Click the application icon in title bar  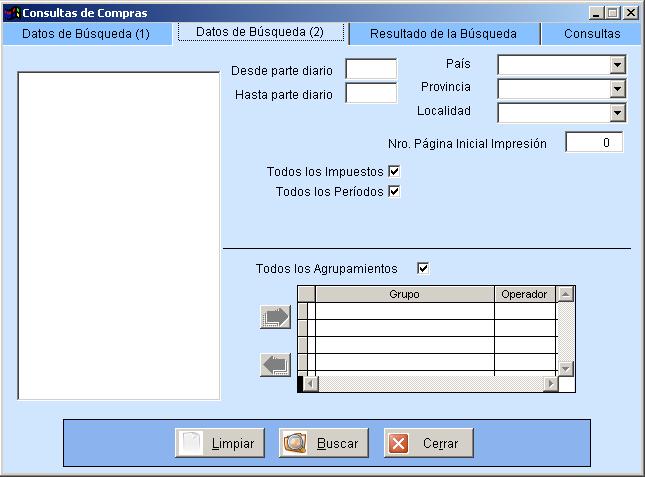[x=12, y=13]
